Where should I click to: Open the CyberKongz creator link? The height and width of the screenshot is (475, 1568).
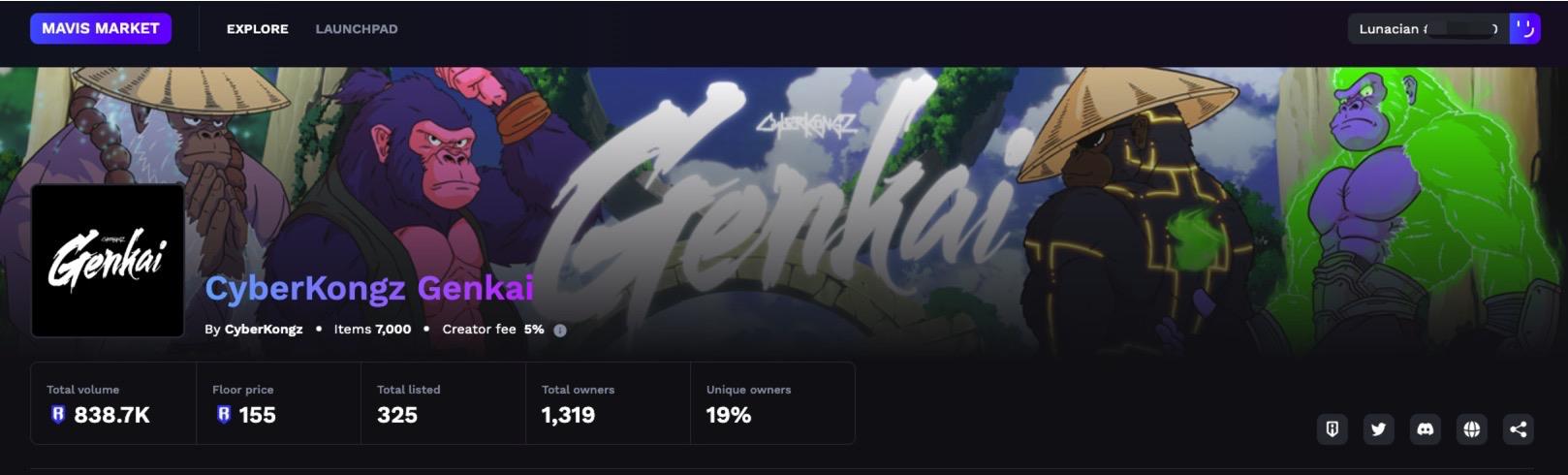264,330
